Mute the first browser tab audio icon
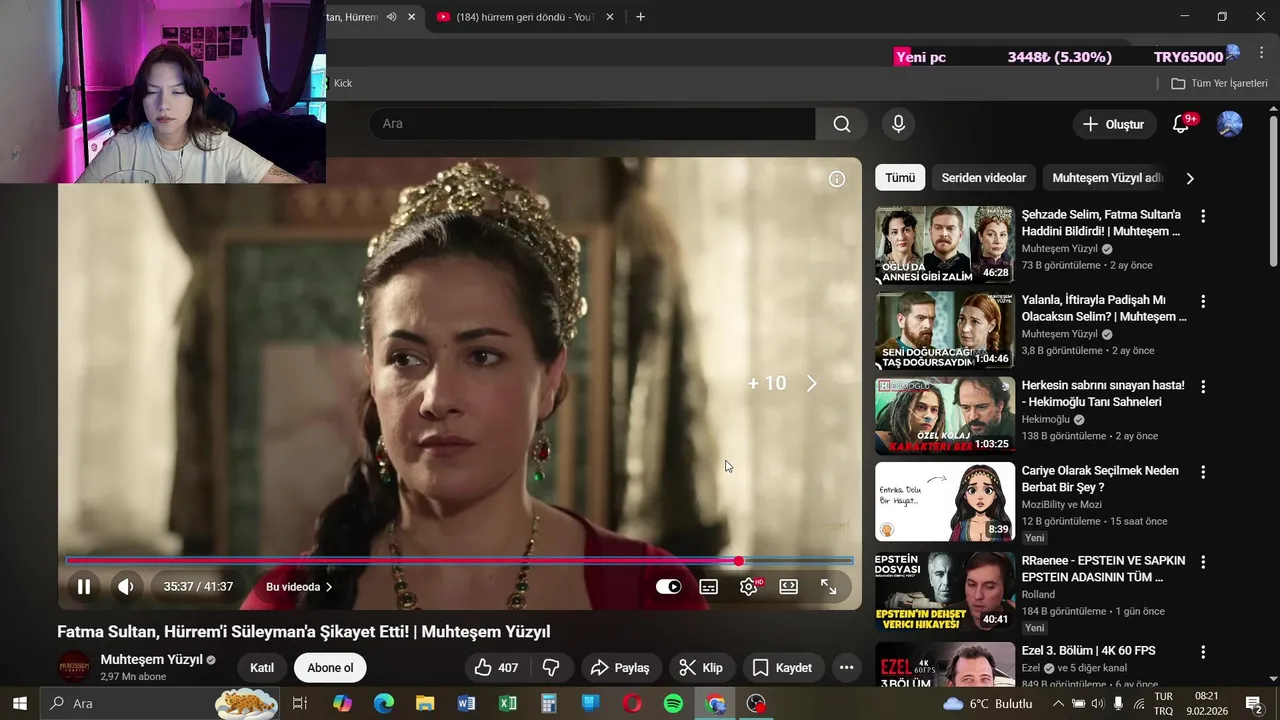Screen dimensions: 1280x720 tap(391, 17)
